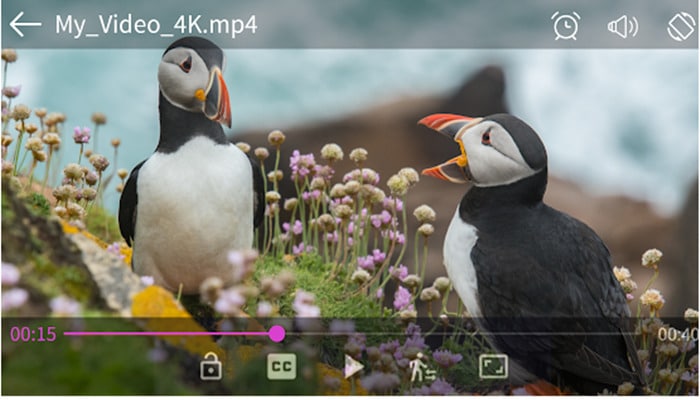Seek within the played pink progress section
The width and height of the screenshot is (700, 400).
click(x=167, y=333)
